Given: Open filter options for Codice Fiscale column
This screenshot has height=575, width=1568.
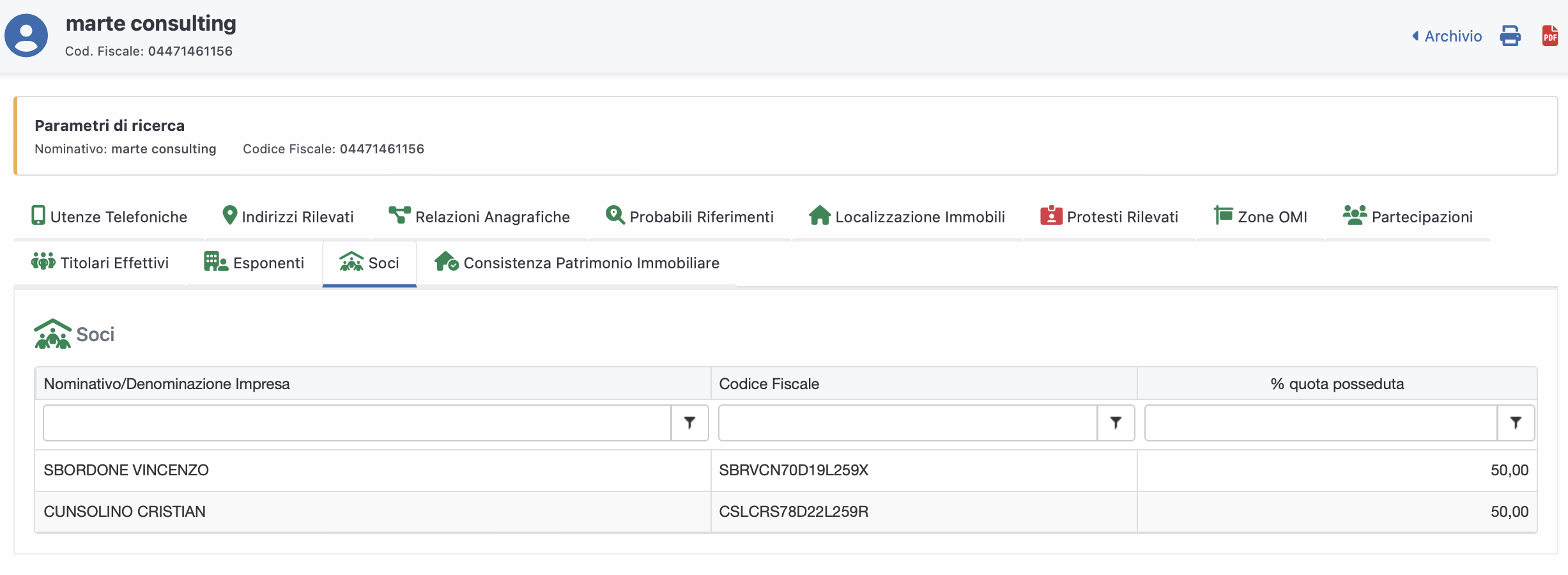Looking at the screenshot, I should click(1116, 423).
